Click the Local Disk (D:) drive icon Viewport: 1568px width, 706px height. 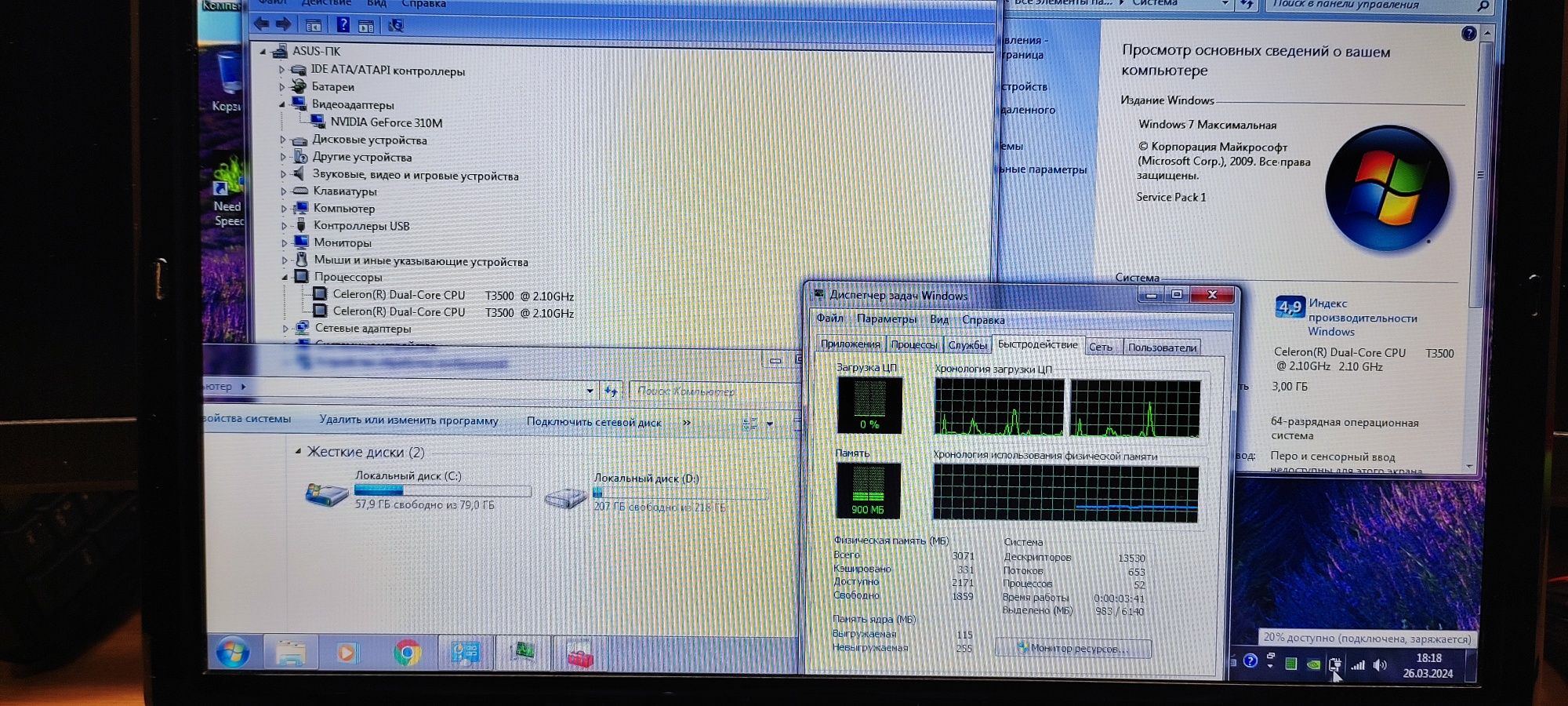(565, 497)
